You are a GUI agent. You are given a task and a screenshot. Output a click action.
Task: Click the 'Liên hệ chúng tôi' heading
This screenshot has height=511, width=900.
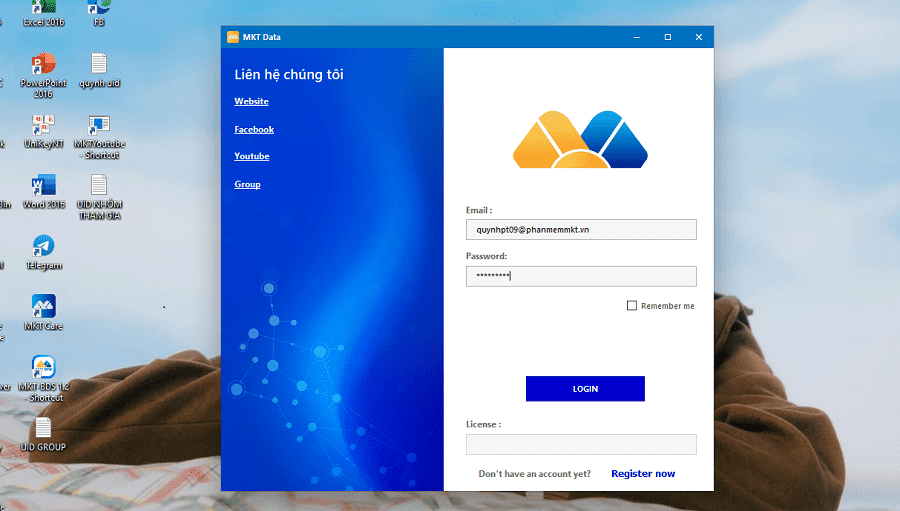[289, 75]
